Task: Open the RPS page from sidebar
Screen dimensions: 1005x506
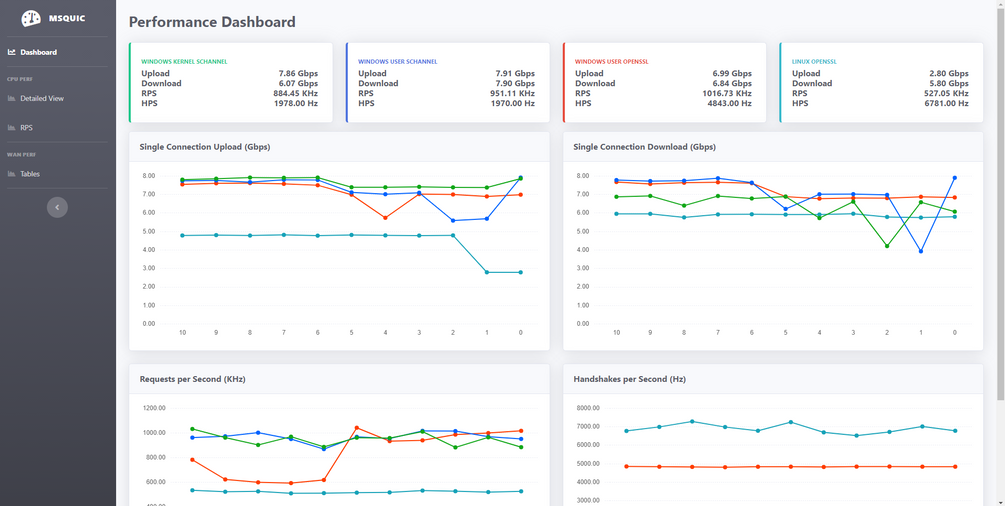Action: pos(27,128)
